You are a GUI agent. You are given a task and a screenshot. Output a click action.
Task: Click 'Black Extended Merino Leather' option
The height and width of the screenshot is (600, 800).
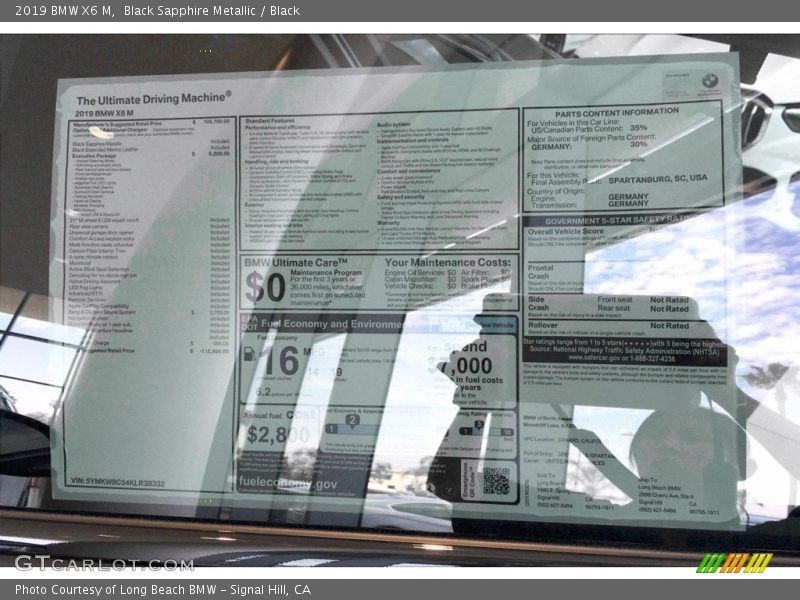(105, 149)
